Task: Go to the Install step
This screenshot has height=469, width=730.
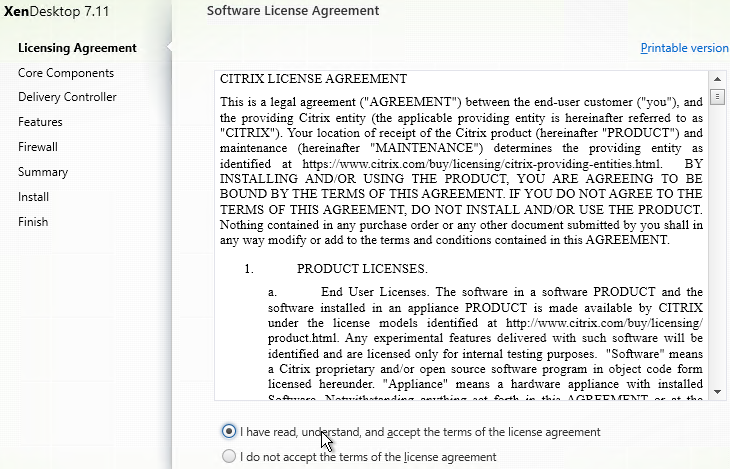Action: 34,197
